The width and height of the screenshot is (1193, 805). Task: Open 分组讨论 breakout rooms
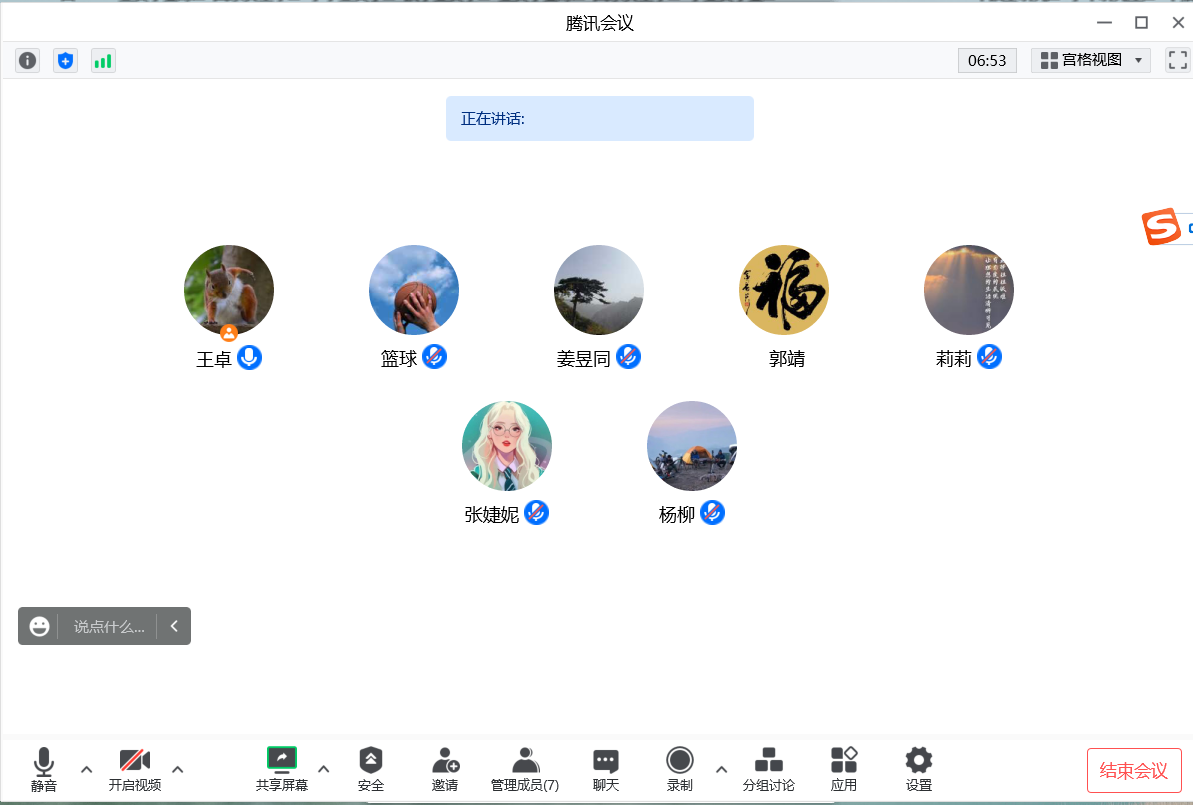coord(768,768)
